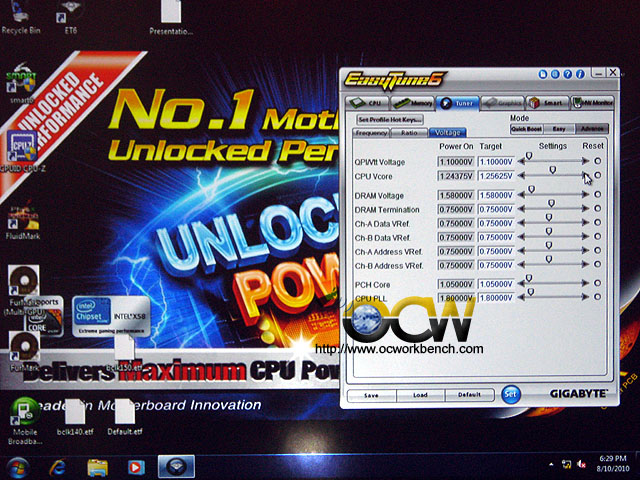The image size is (640, 480).
Task: Click the QPI/Vtt Voltage slider thumb
Action: [x=529, y=156]
